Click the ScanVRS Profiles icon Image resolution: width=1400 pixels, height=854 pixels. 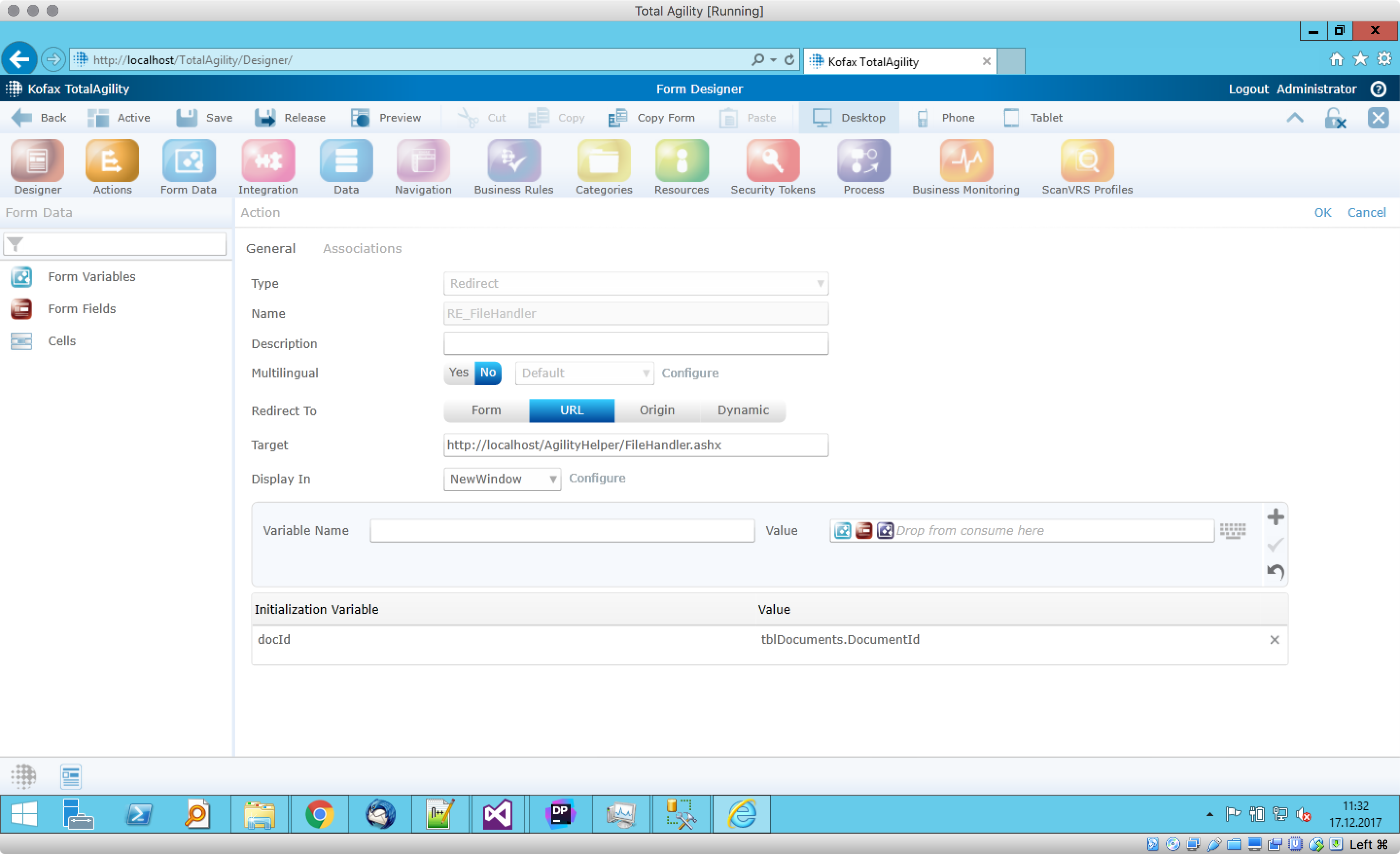(x=1086, y=161)
